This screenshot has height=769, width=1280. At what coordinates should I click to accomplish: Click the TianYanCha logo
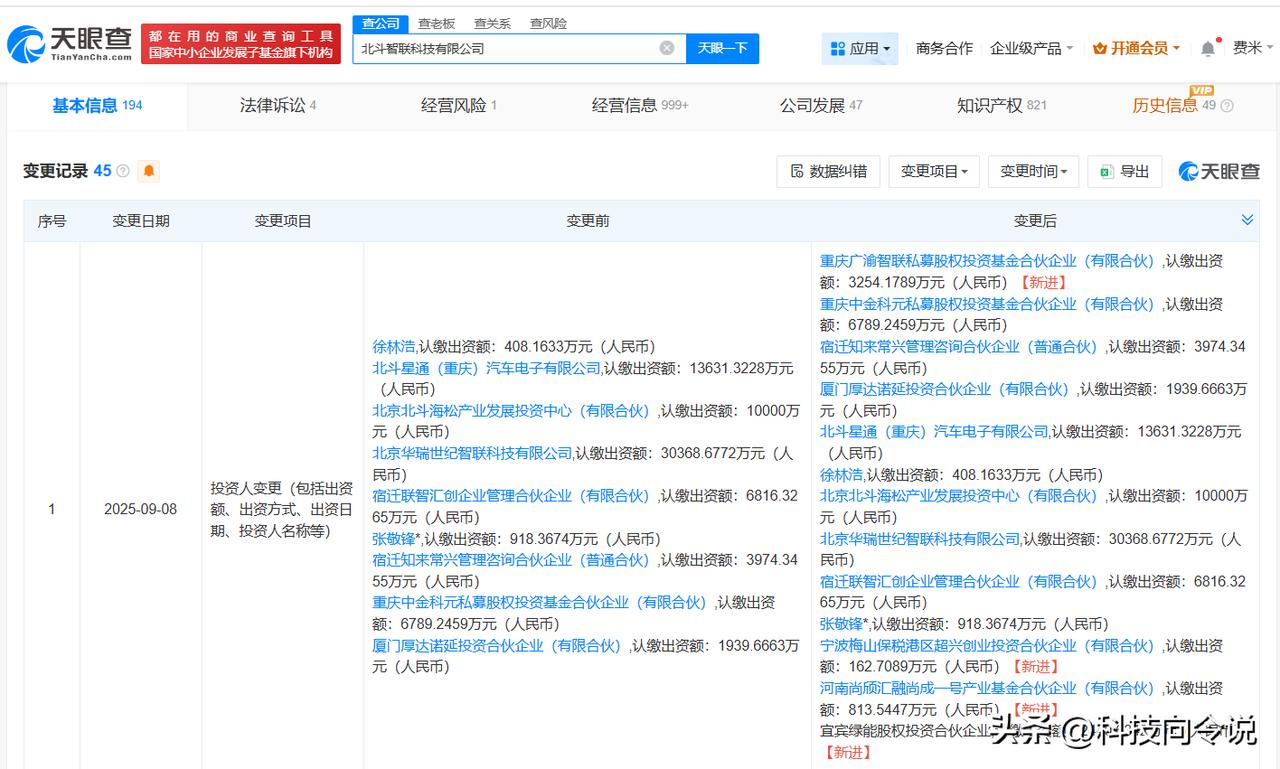click(x=70, y=43)
